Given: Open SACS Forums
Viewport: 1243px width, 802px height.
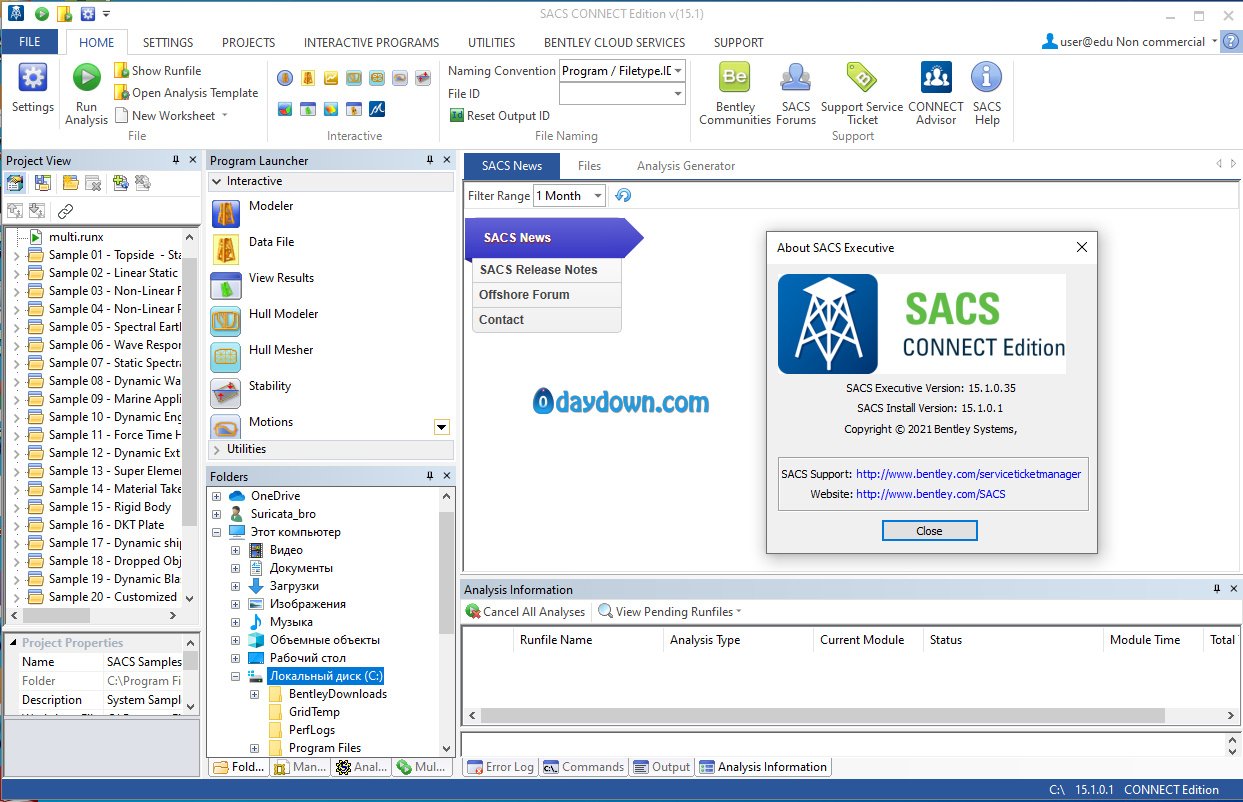Looking at the screenshot, I should click(x=796, y=93).
